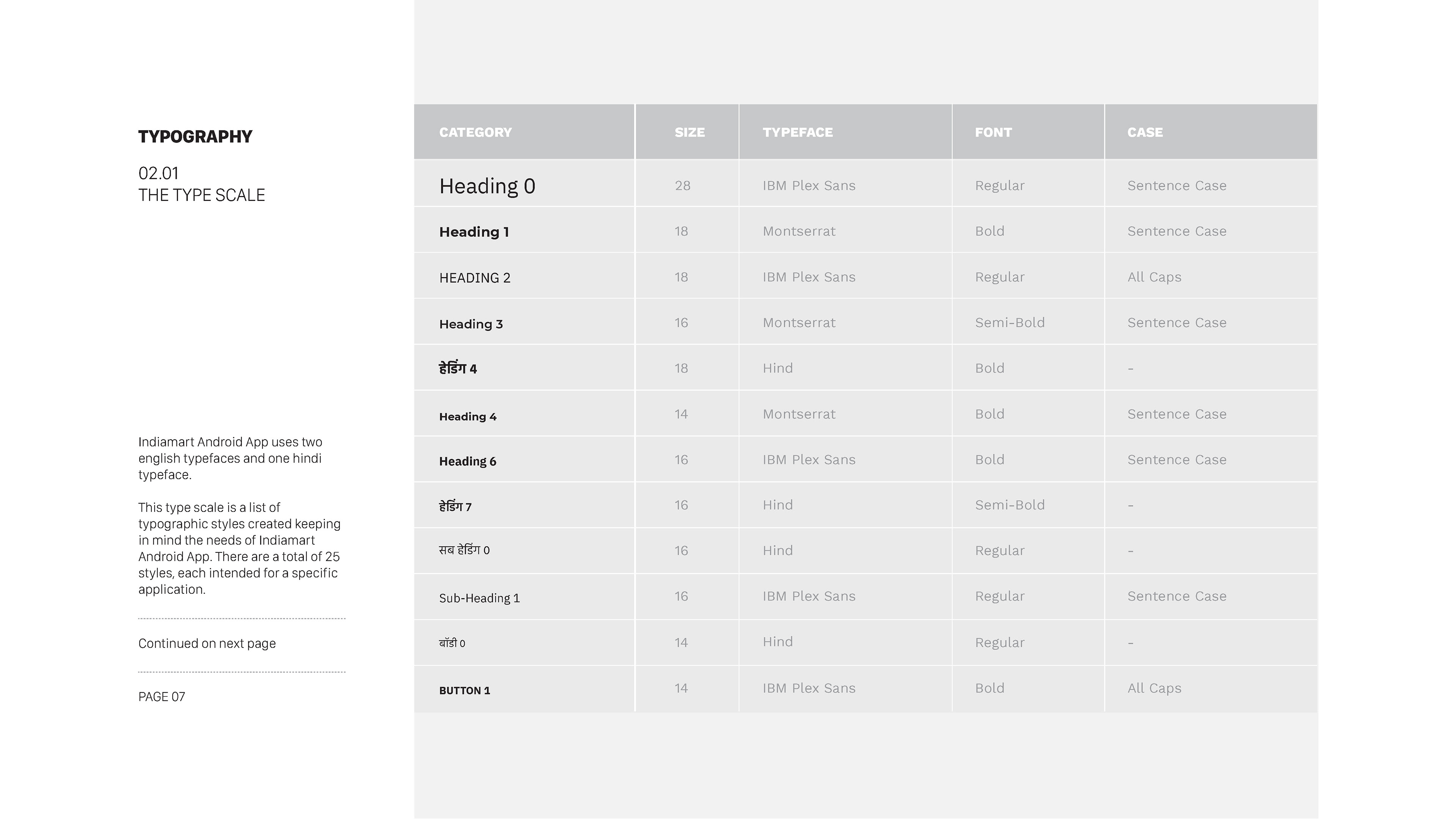The width and height of the screenshot is (1456, 819).
Task: Select the सब हेडिंग 0 category cell
Action: 464,550
